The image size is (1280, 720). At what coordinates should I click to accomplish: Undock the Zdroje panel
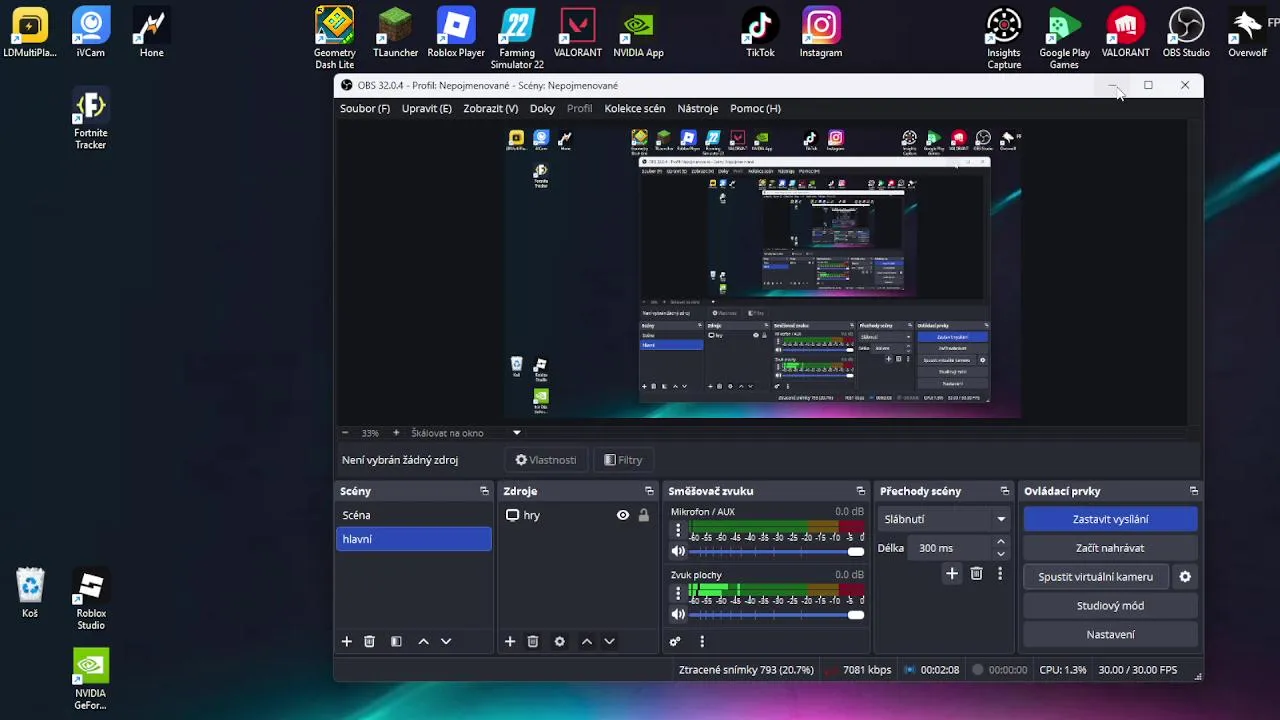click(649, 491)
